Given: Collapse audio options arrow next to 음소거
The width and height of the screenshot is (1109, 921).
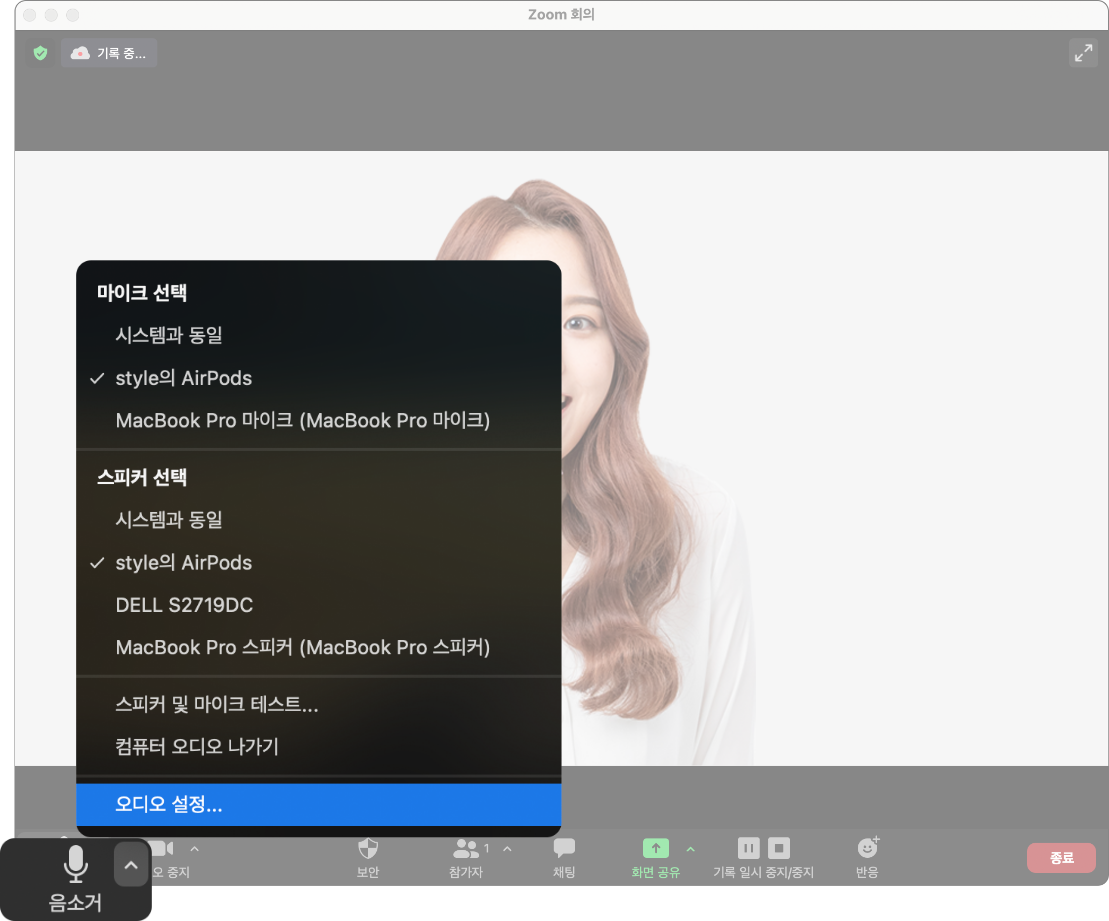Looking at the screenshot, I should tap(130, 864).
